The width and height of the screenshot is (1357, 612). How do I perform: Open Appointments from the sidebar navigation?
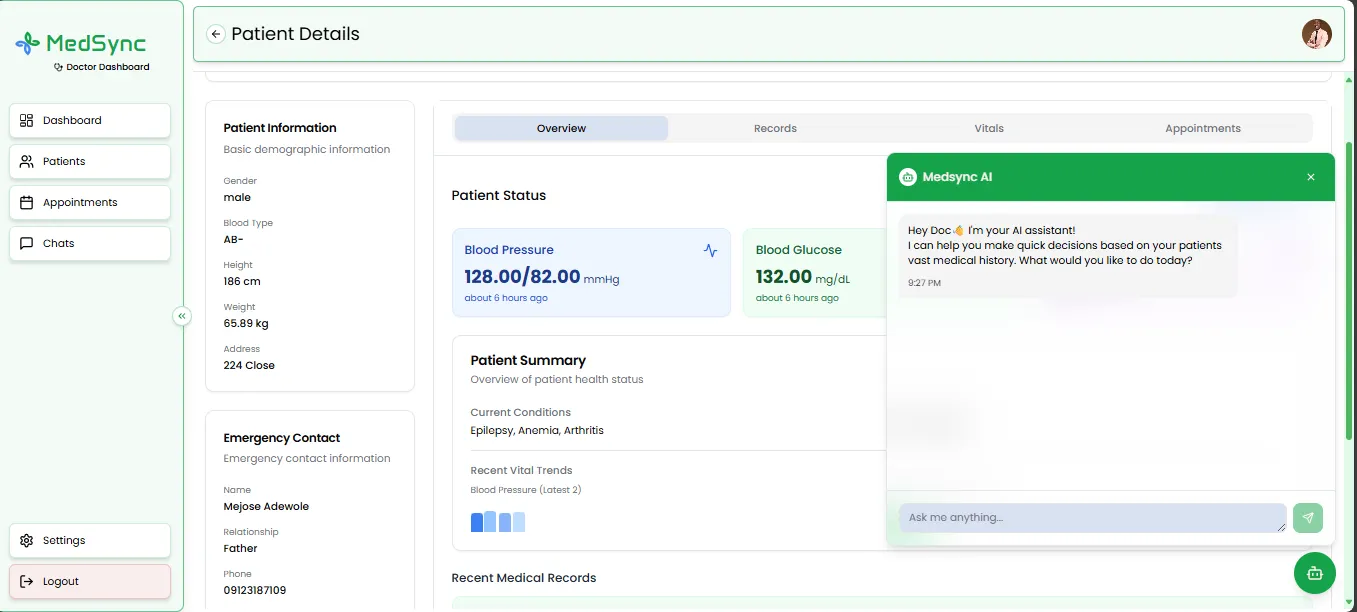tap(89, 202)
